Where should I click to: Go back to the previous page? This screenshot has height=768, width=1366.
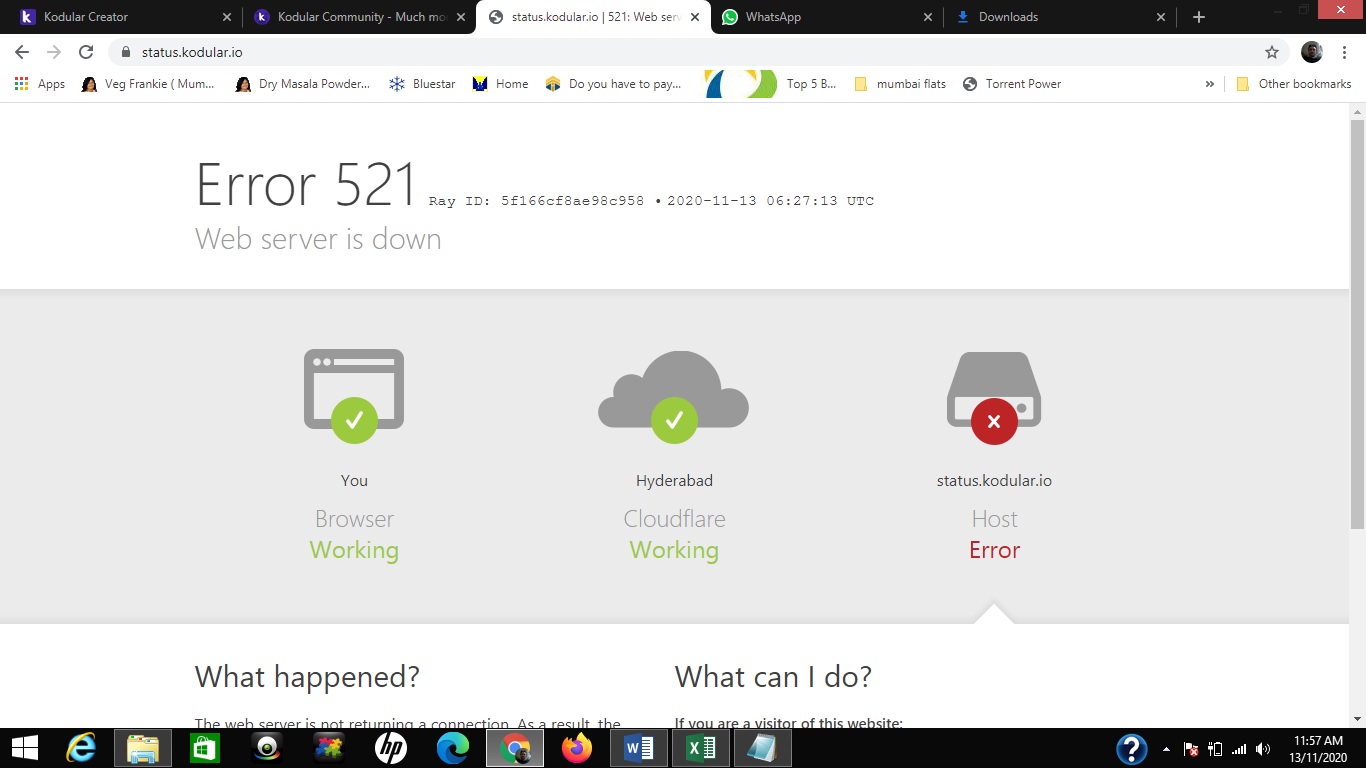pyautogui.click(x=22, y=52)
